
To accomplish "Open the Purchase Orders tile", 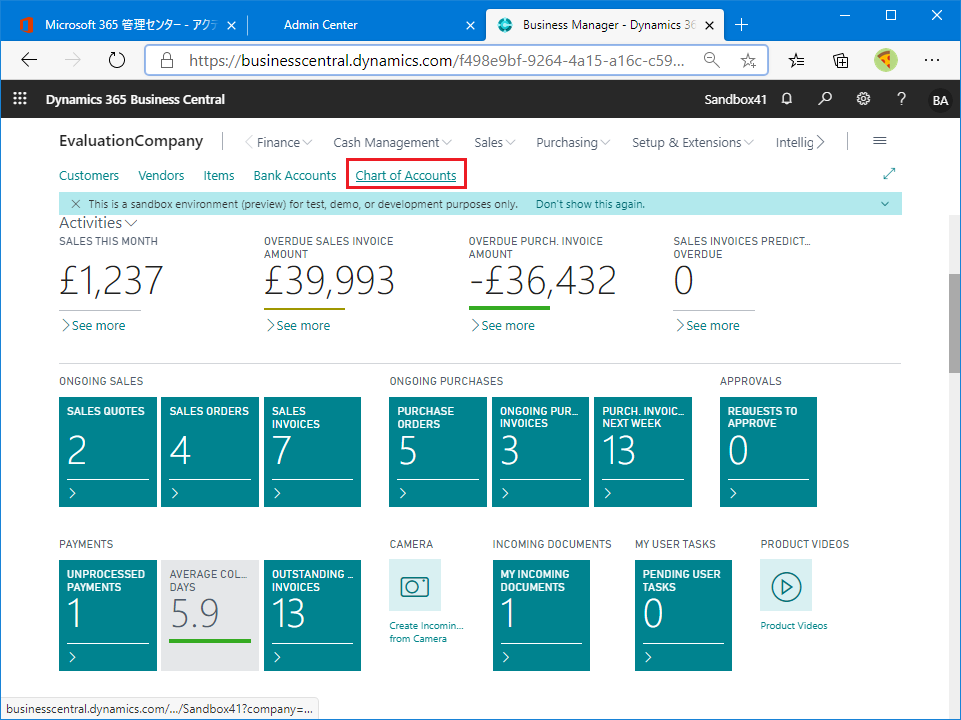I will 438,452.
